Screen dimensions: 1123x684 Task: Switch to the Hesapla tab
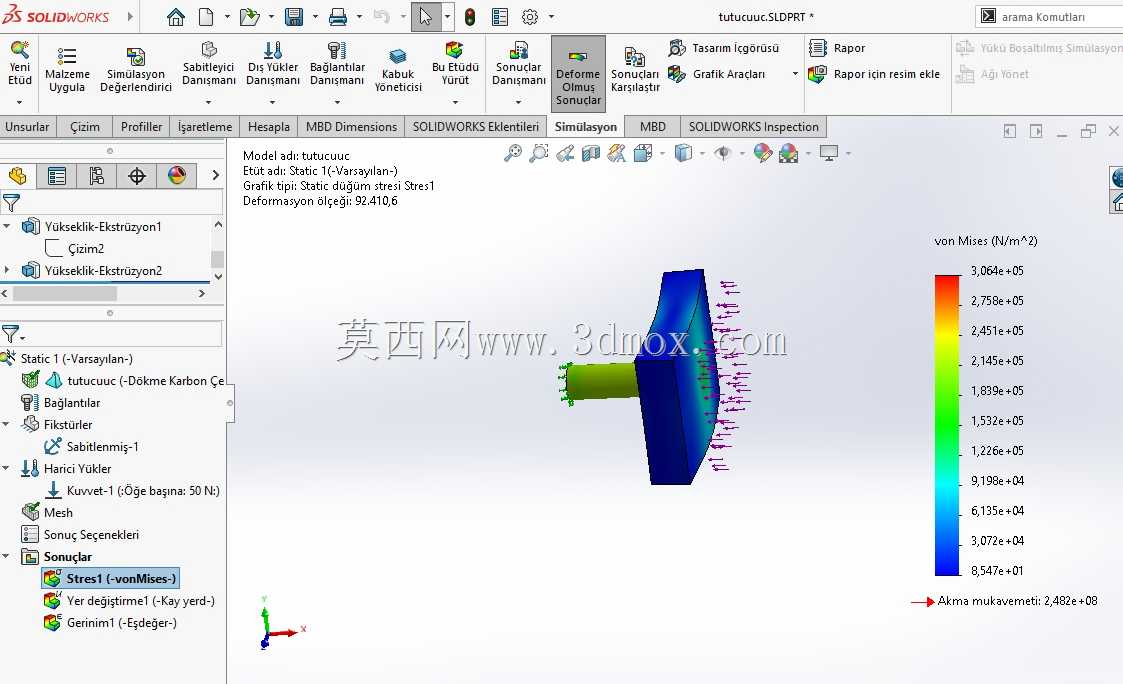point(269,127)
